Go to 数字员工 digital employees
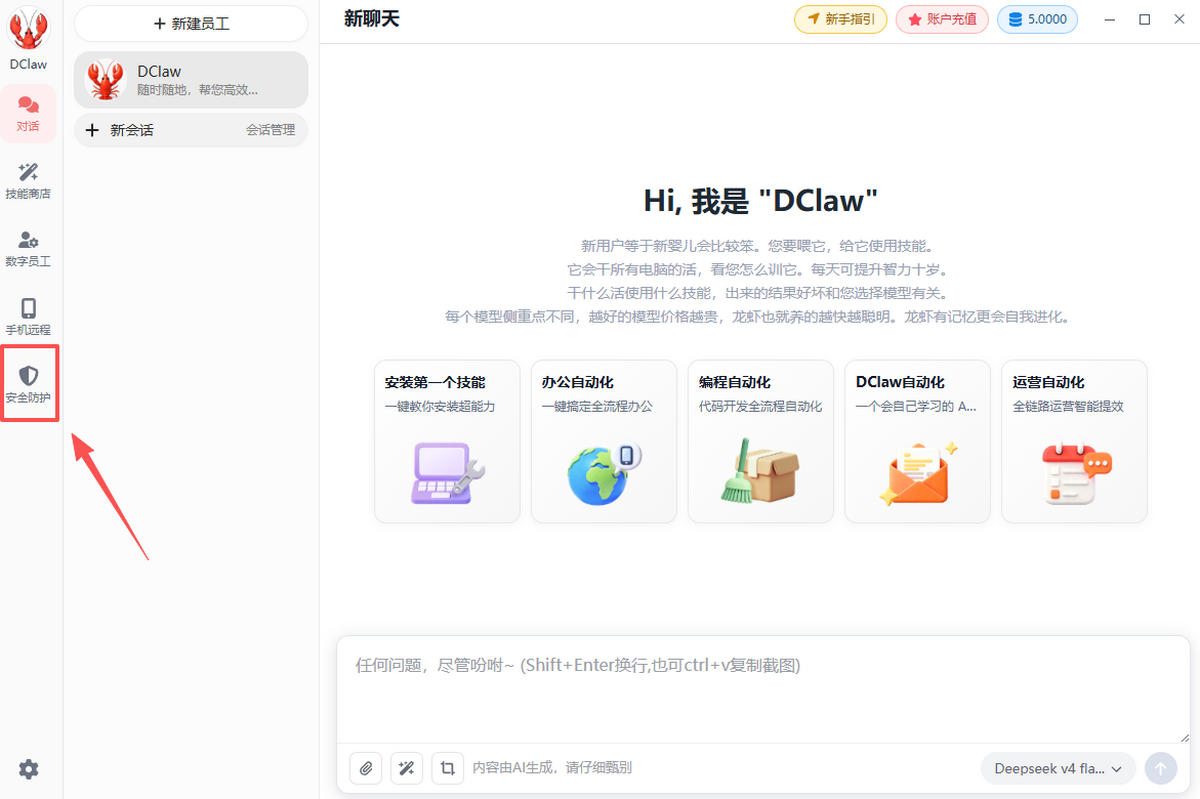This screenshot has width=1200, height=799. [29, 250]
